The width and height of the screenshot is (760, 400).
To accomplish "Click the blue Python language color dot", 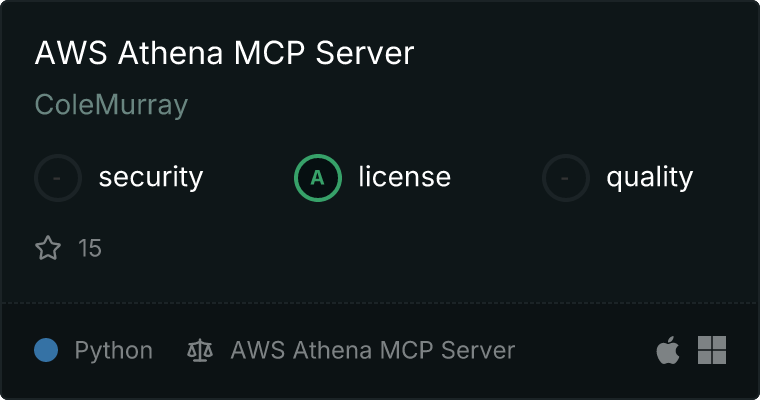I will tap(46, 350).
